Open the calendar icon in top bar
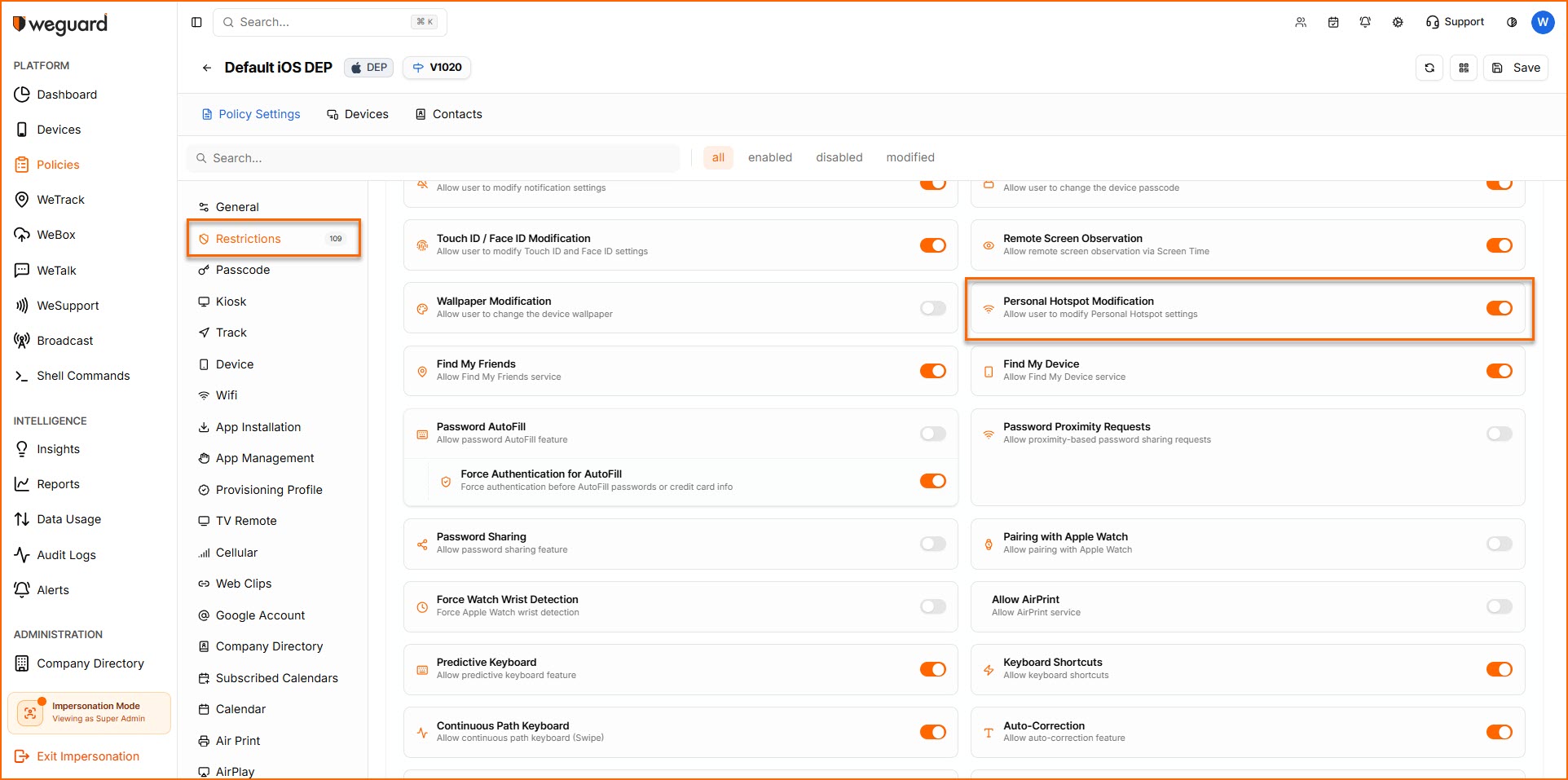1568x780 pixels. click(1333, 22)
